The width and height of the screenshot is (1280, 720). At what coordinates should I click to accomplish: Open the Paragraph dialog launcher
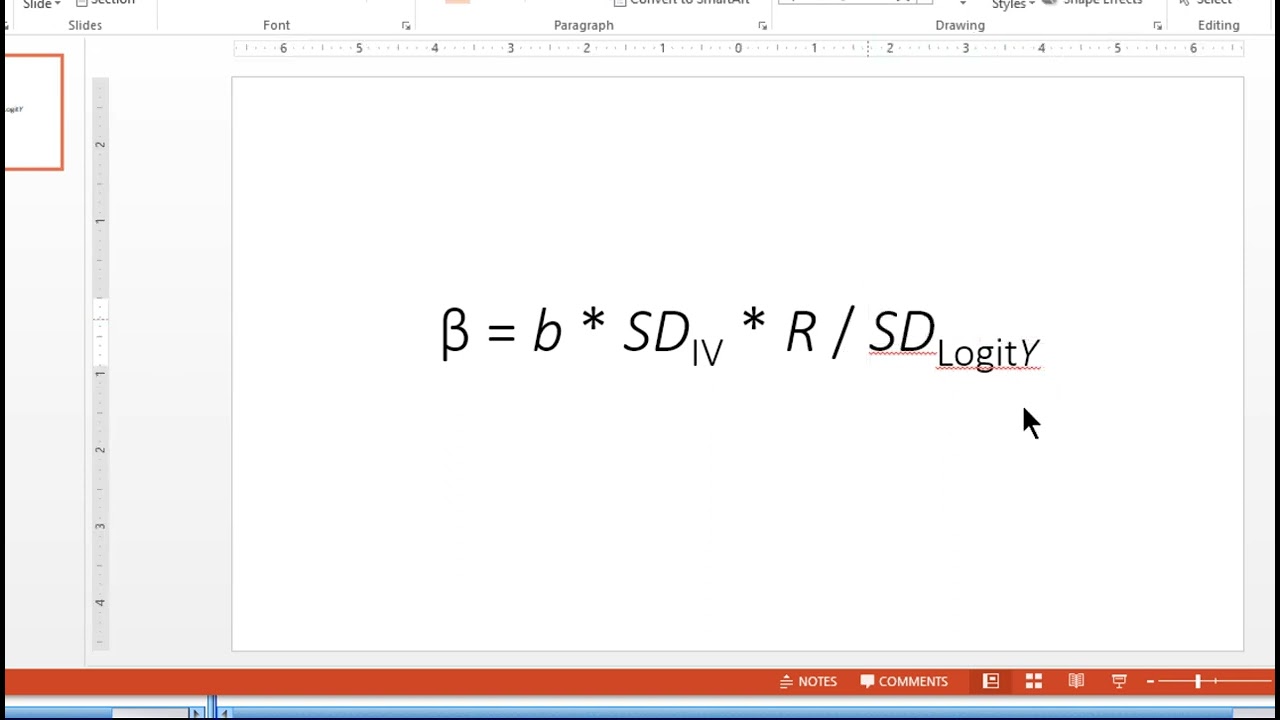tap(762, 26)
